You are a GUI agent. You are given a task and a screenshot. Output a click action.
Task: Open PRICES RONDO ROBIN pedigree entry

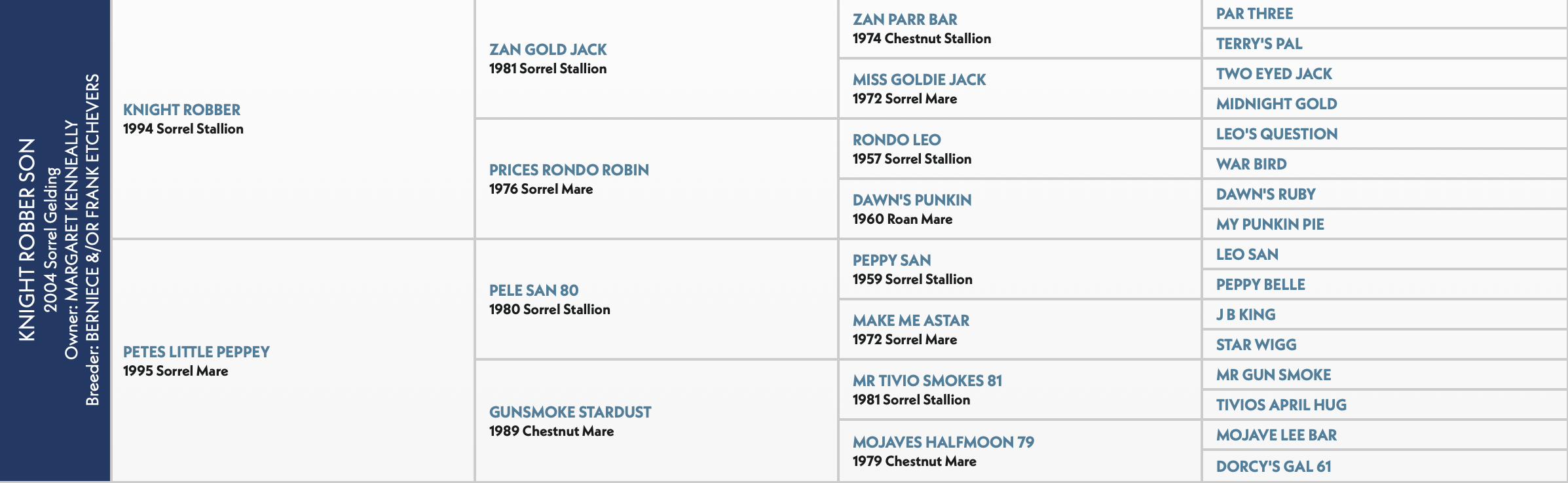pyautogui.click(x=569, y=170)
